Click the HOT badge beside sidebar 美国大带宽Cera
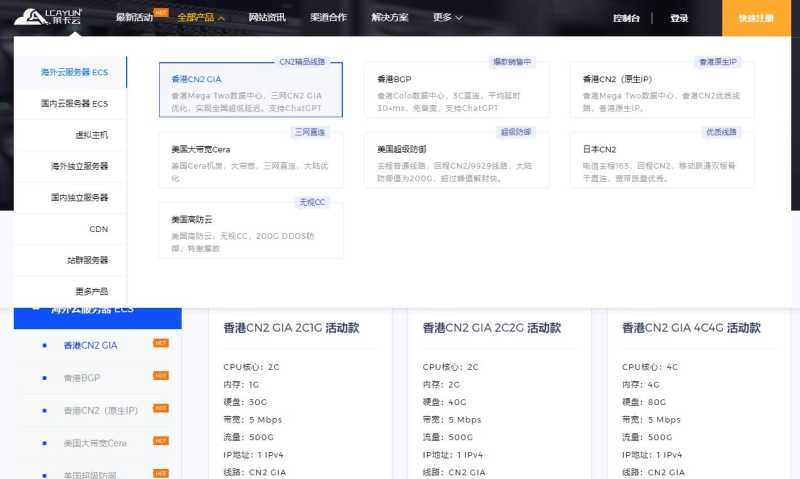The image size is (800, 479). (161, 441)
